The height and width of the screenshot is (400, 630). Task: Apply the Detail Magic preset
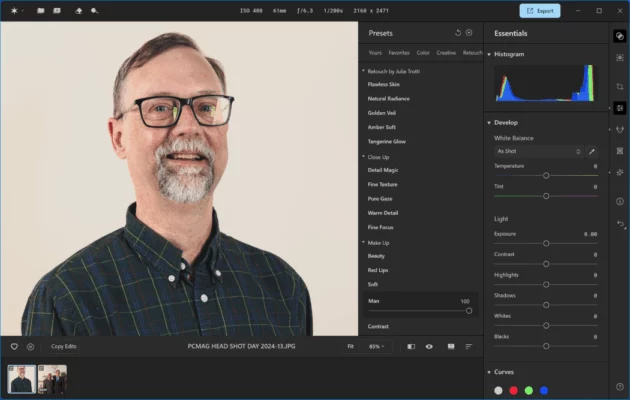383,170
